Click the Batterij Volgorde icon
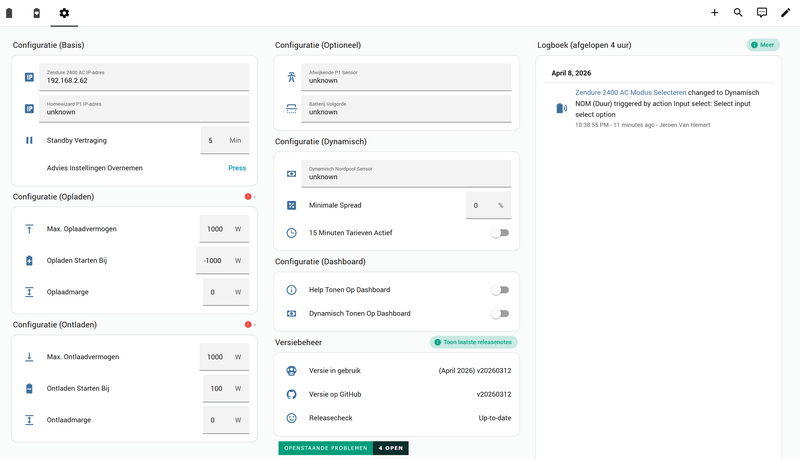 coord(291,109)
